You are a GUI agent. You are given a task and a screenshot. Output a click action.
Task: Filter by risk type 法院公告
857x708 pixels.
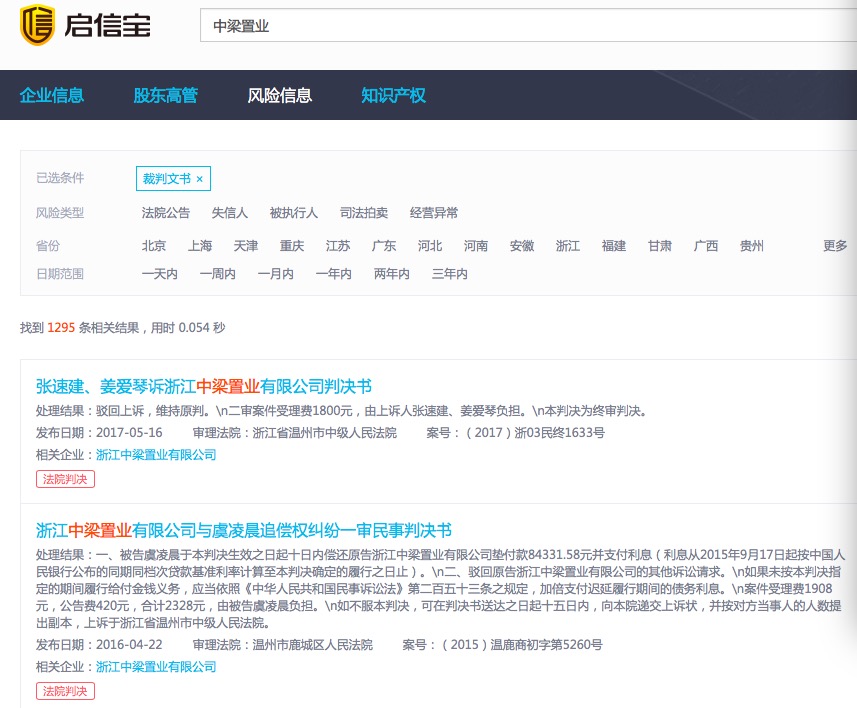(x=166, y=213)
